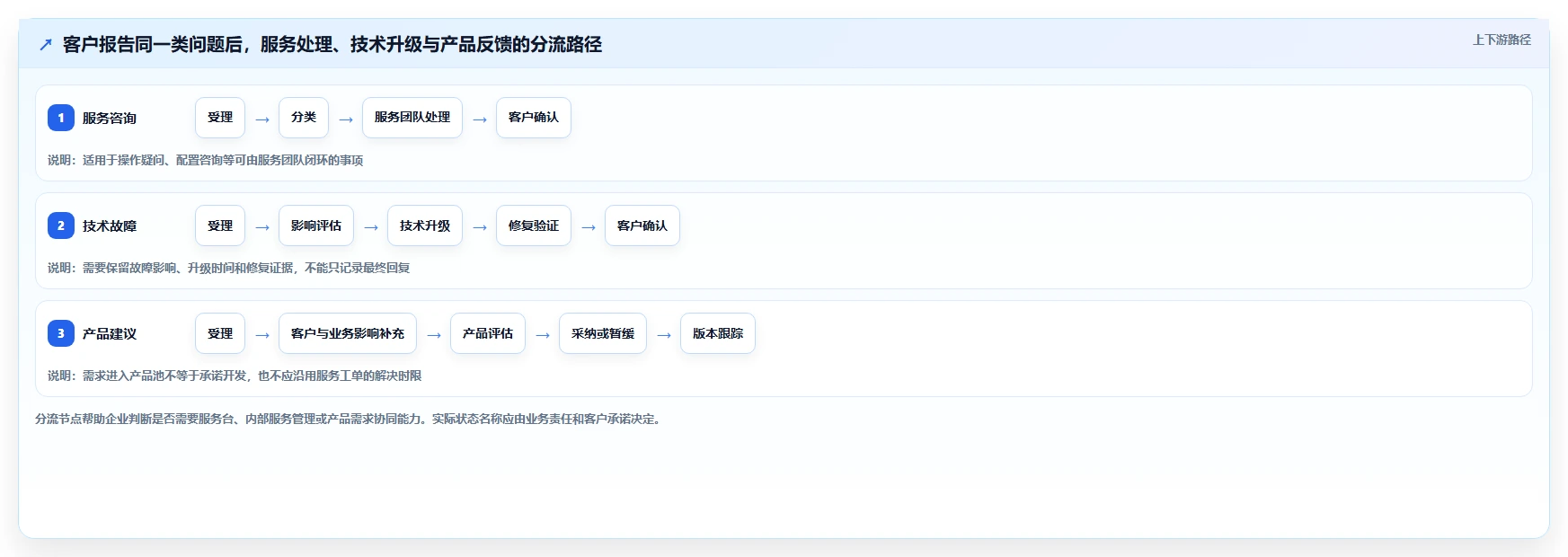Click the title 客户报告同一类问题后 heading text
1568x557 pixels.
332,44
